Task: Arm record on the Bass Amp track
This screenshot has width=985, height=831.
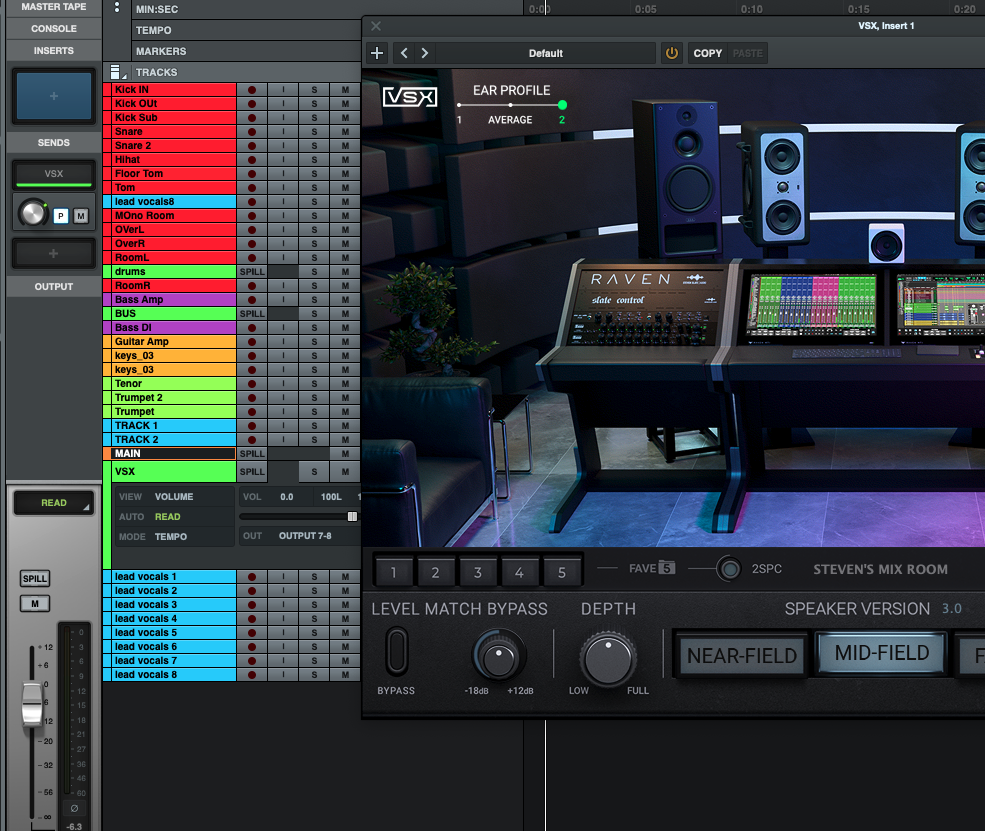Action: coord(252,300)
